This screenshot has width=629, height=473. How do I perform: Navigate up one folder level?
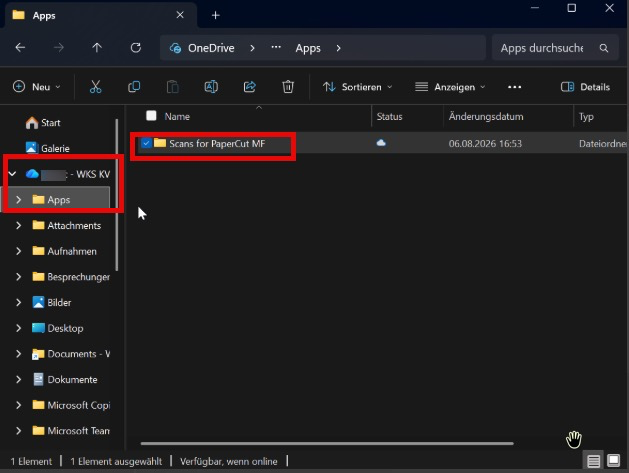[97, 48]
